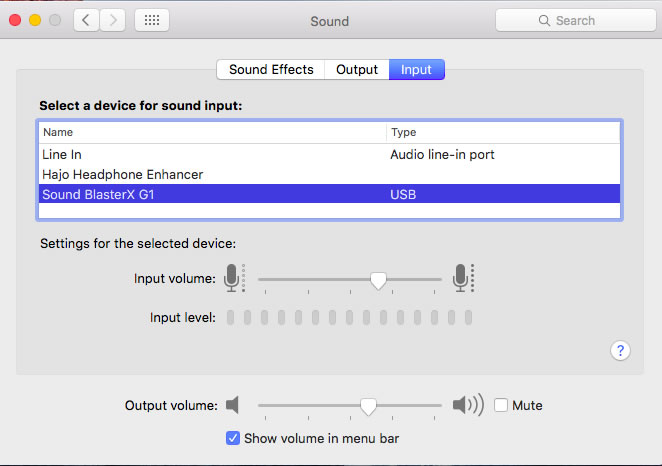662x466 pixels.
Task: Click the low input volume microphone icon
Action: pyautogui.click(x=233, y=278)
